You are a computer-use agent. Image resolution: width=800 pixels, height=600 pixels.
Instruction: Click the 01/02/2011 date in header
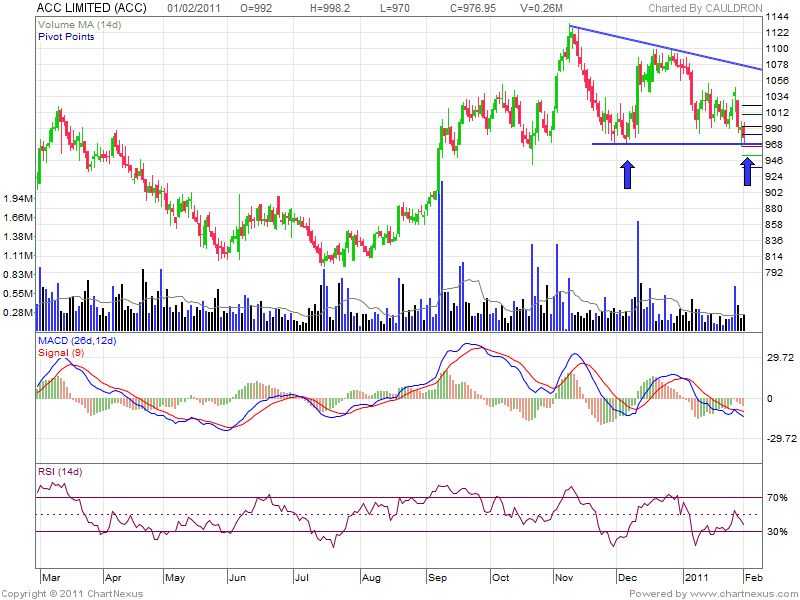pyautogui.click(x=222, y=8)
